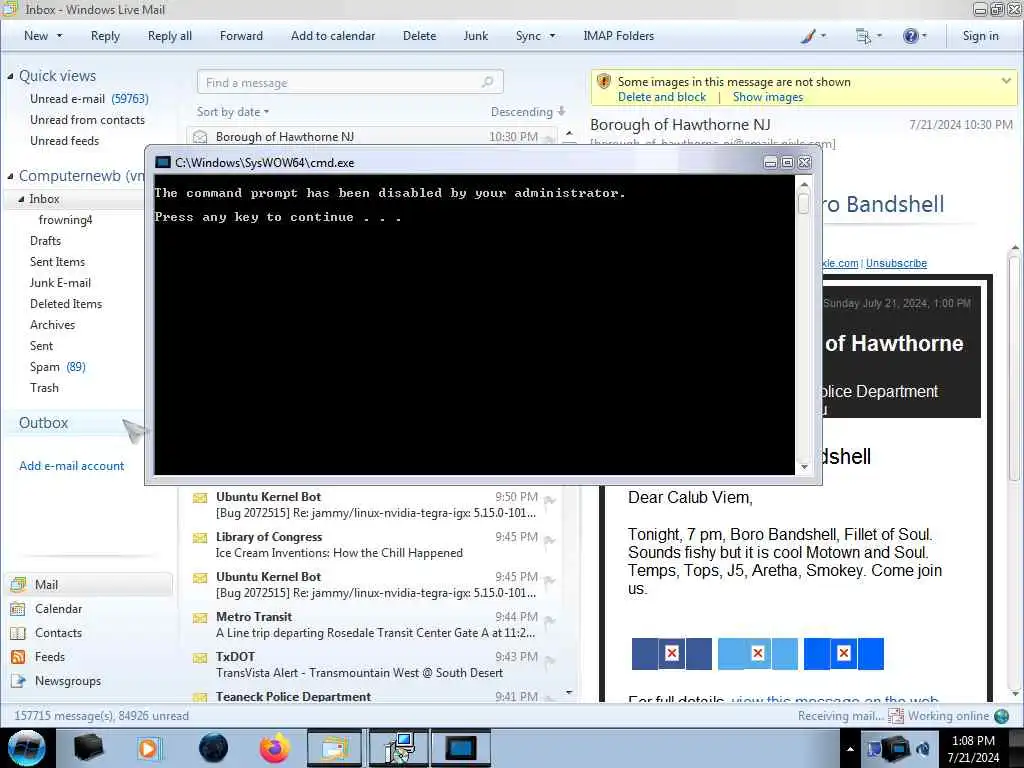Screen dimensions: 1024x768
Task: Click the open envelope icon of Borough of Hawthorne NJ
Action: (x=200, y=136)
